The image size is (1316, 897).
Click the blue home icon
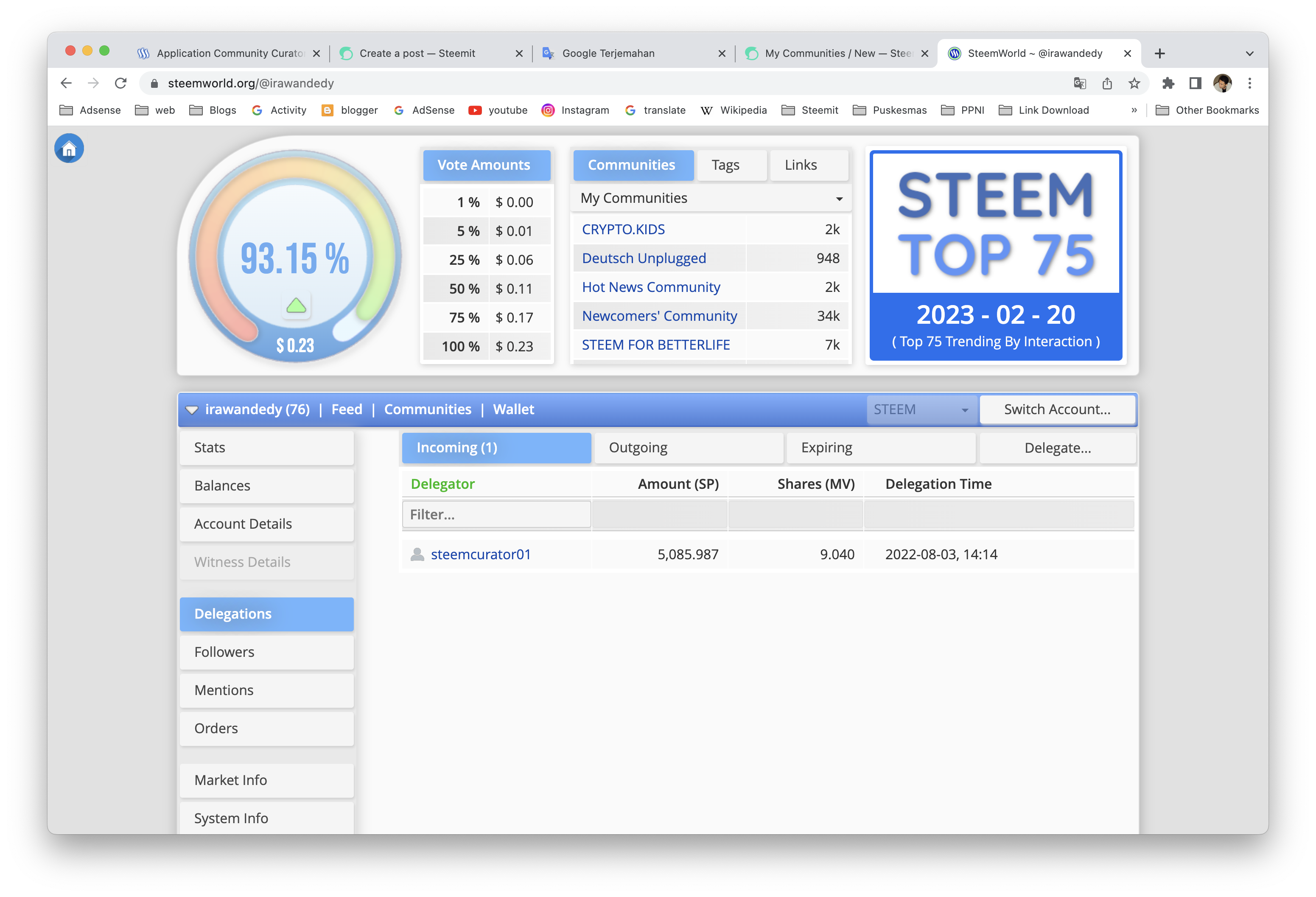(x=69, y=149)
